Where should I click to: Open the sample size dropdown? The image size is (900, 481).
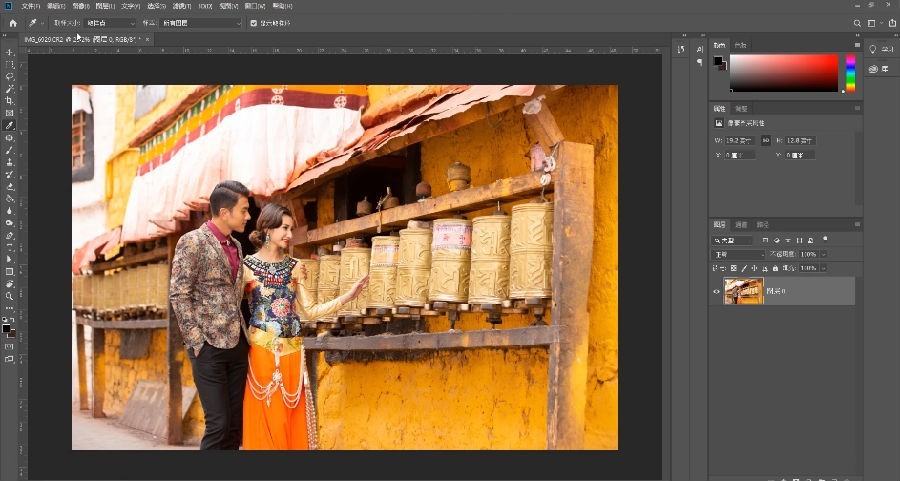(x=110, y=22)
